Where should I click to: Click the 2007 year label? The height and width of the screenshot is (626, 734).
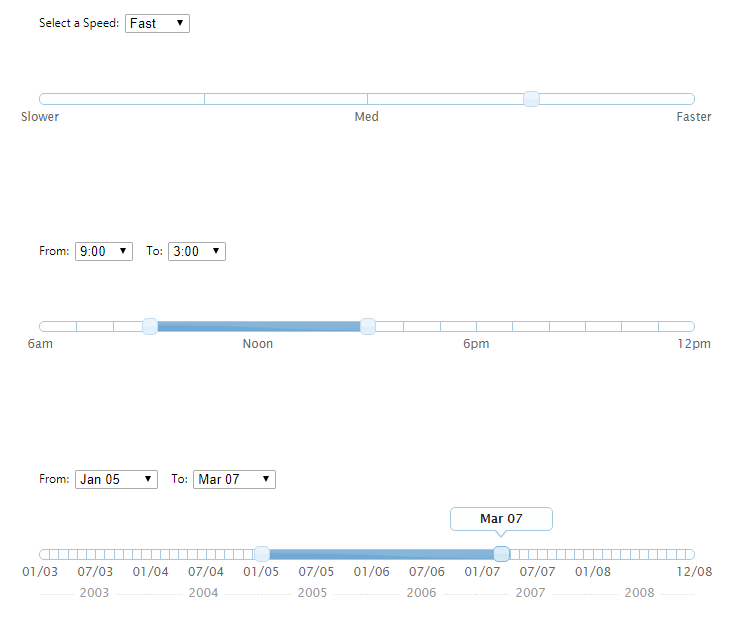coord(530,593)
